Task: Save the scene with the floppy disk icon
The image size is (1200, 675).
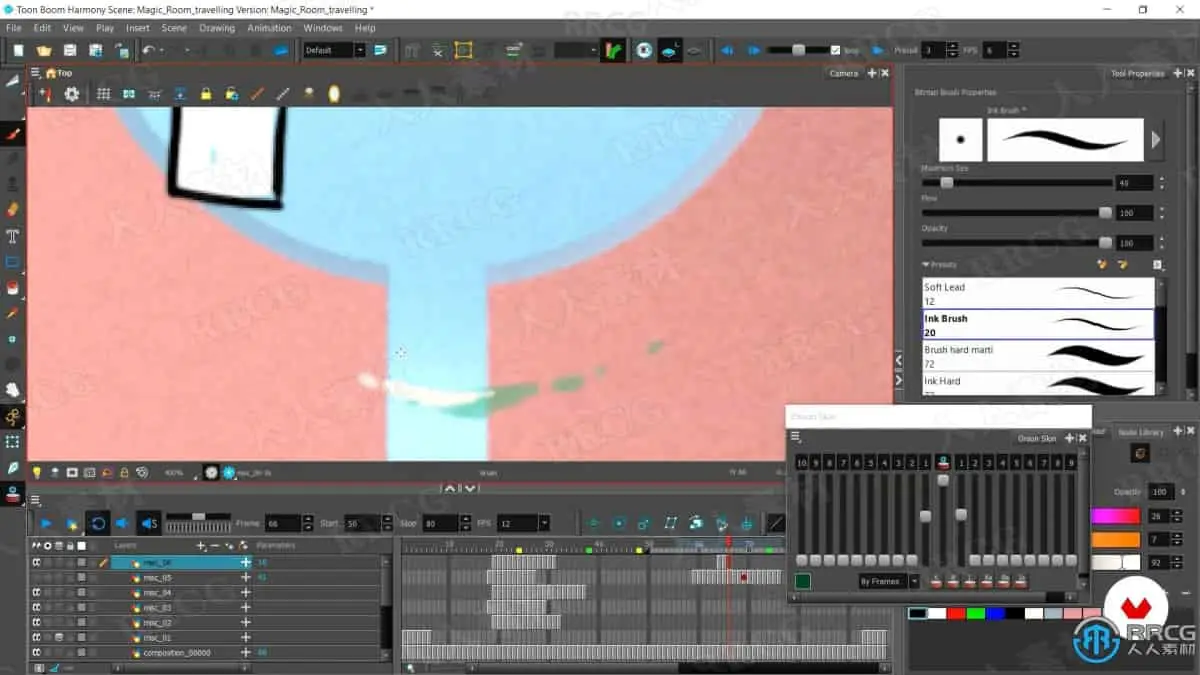Action: pos(70,50)
